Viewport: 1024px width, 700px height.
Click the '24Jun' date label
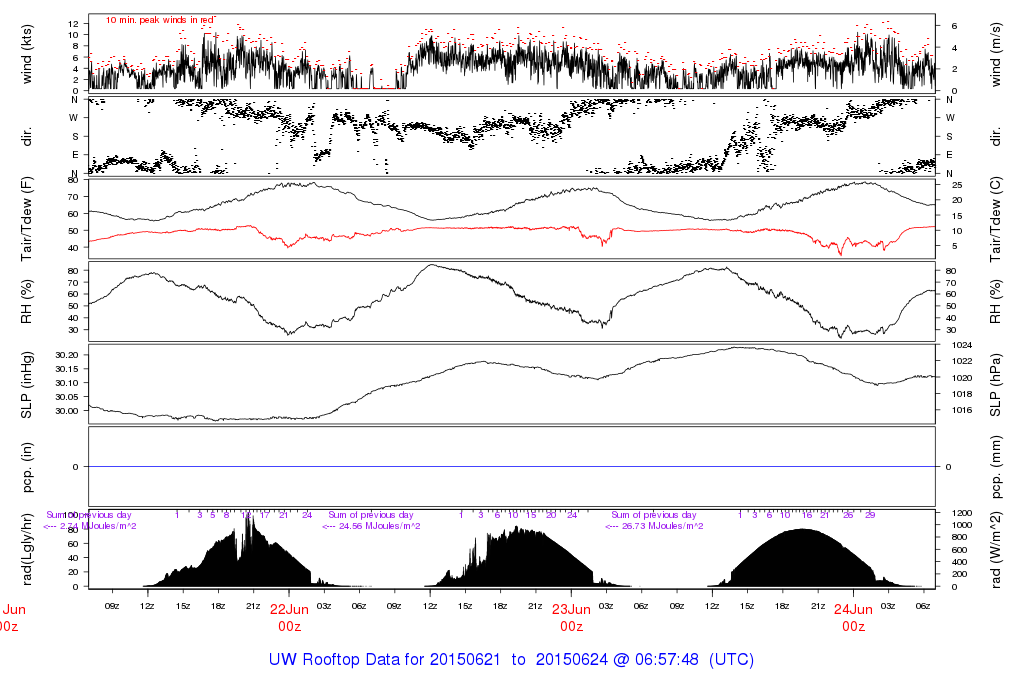click(854, 610)
